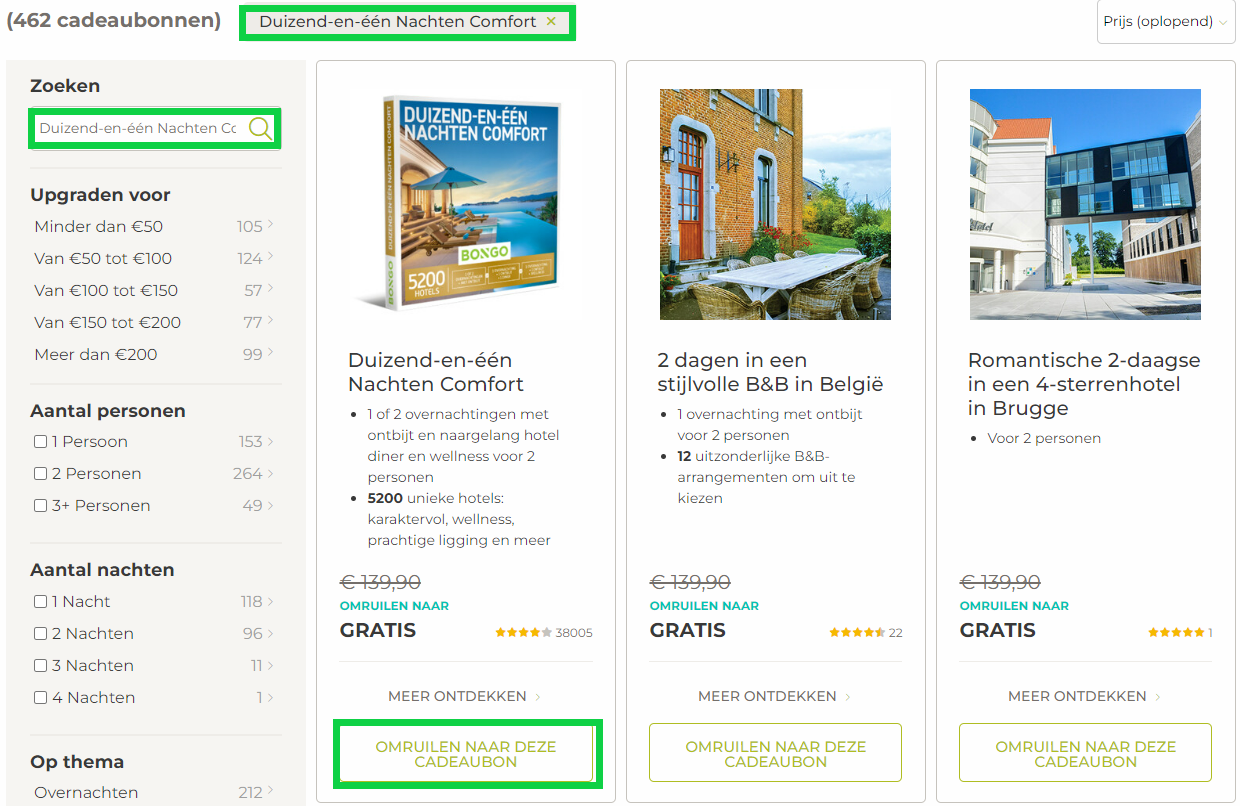
Task: Click the Bongo gift box image
Action: [x=465, y=204]
